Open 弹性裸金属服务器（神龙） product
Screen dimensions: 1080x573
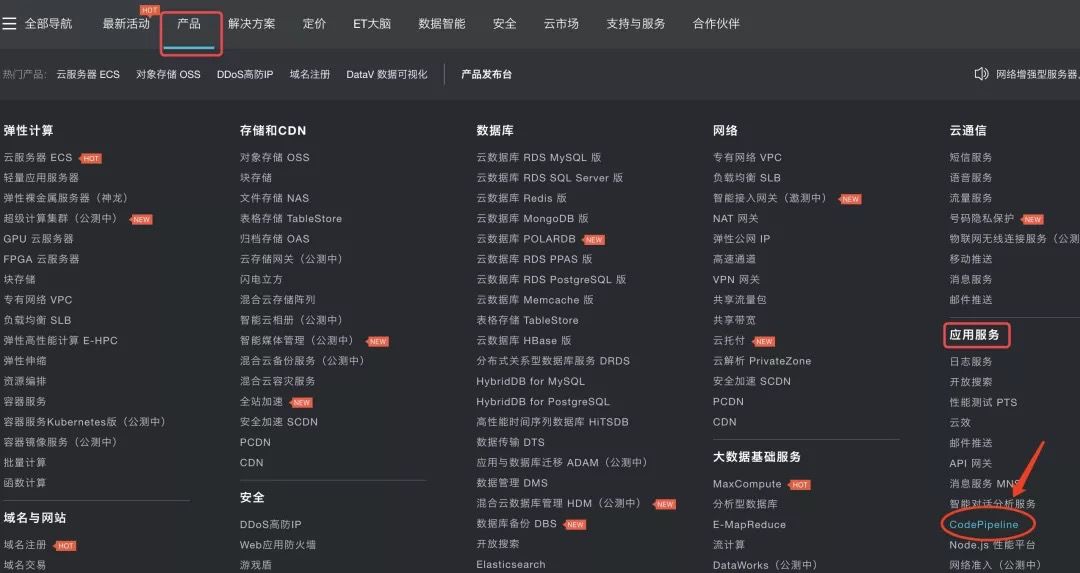[x=66, y=198]
